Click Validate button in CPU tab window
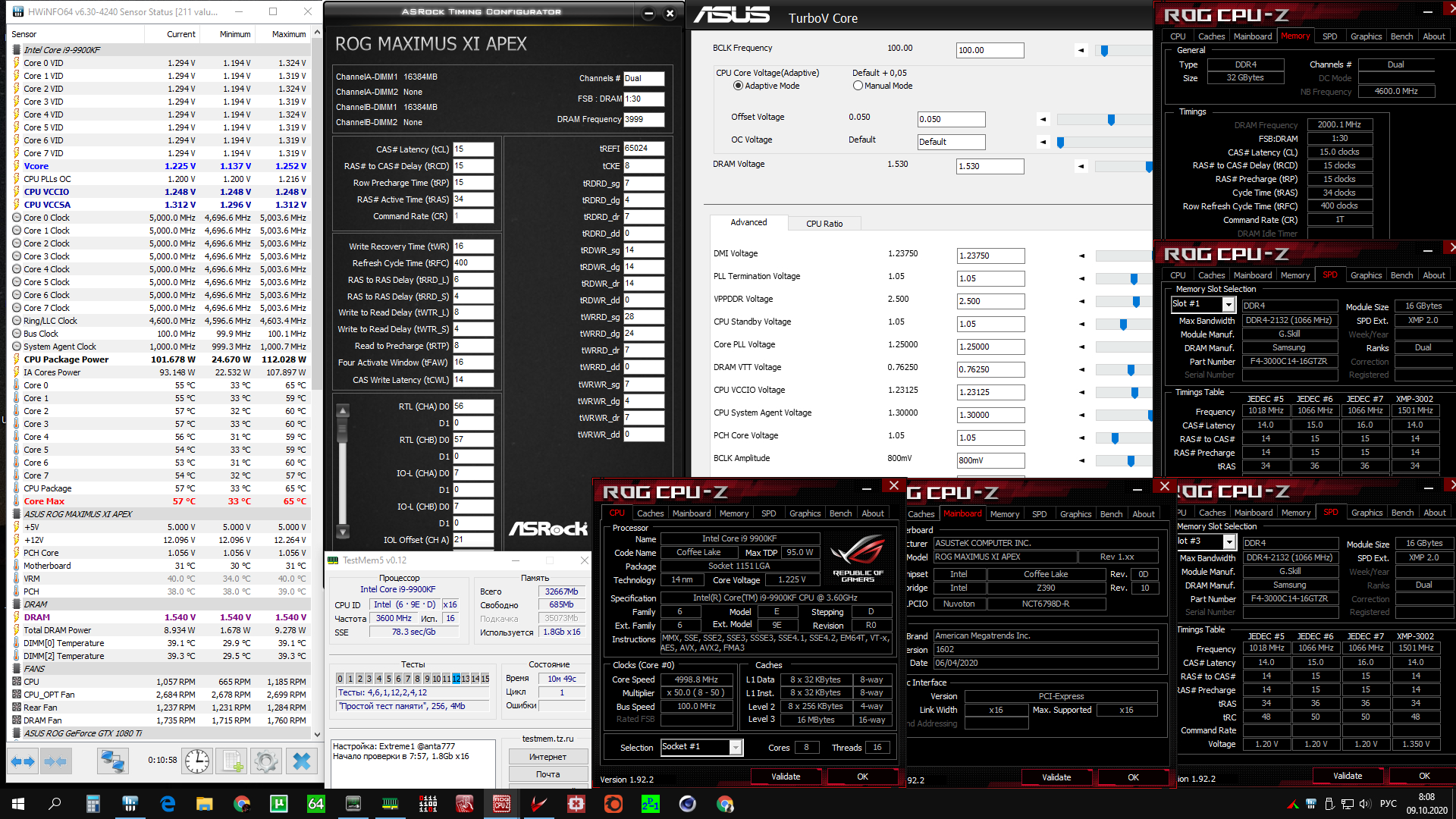Viewport: 1456px width, 819px height. click(785, 777)
